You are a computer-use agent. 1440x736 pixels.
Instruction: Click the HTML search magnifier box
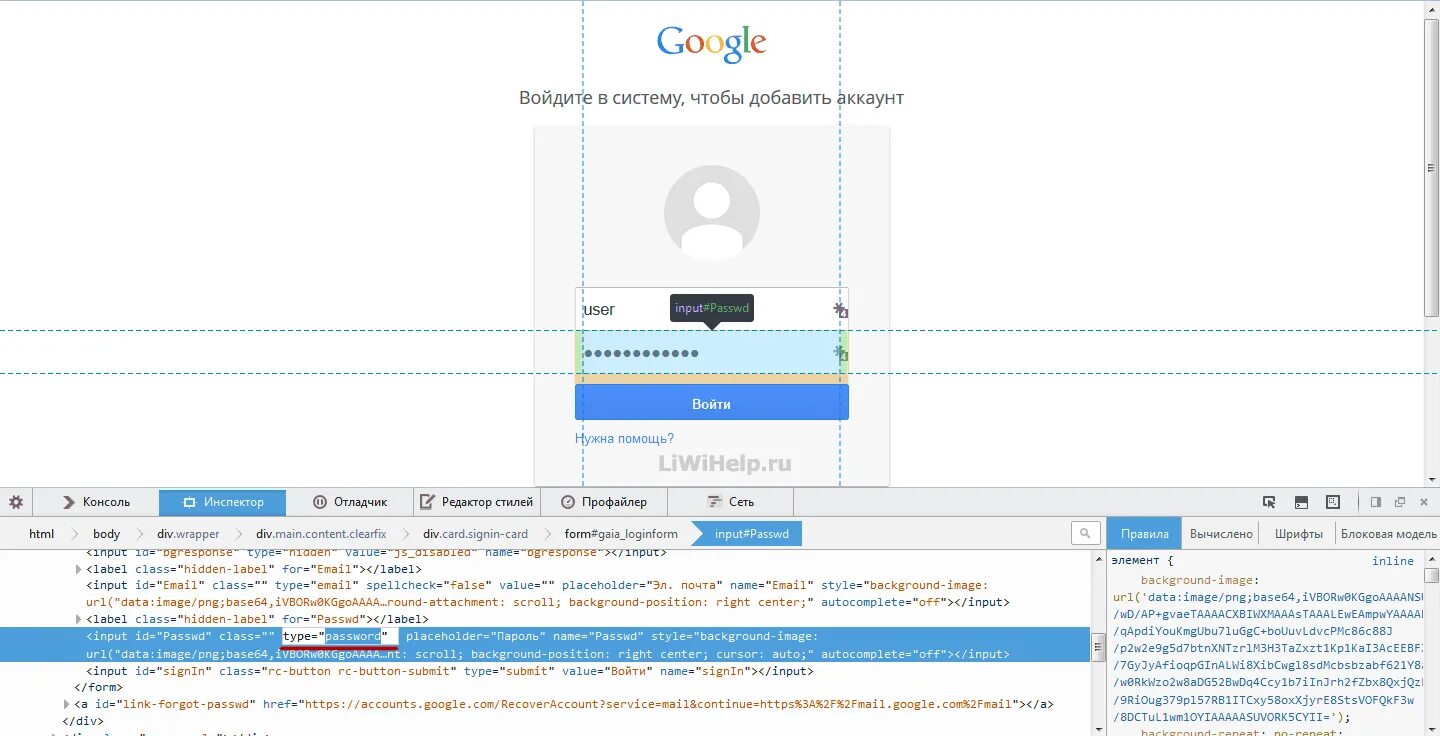tap(1085, 533)
